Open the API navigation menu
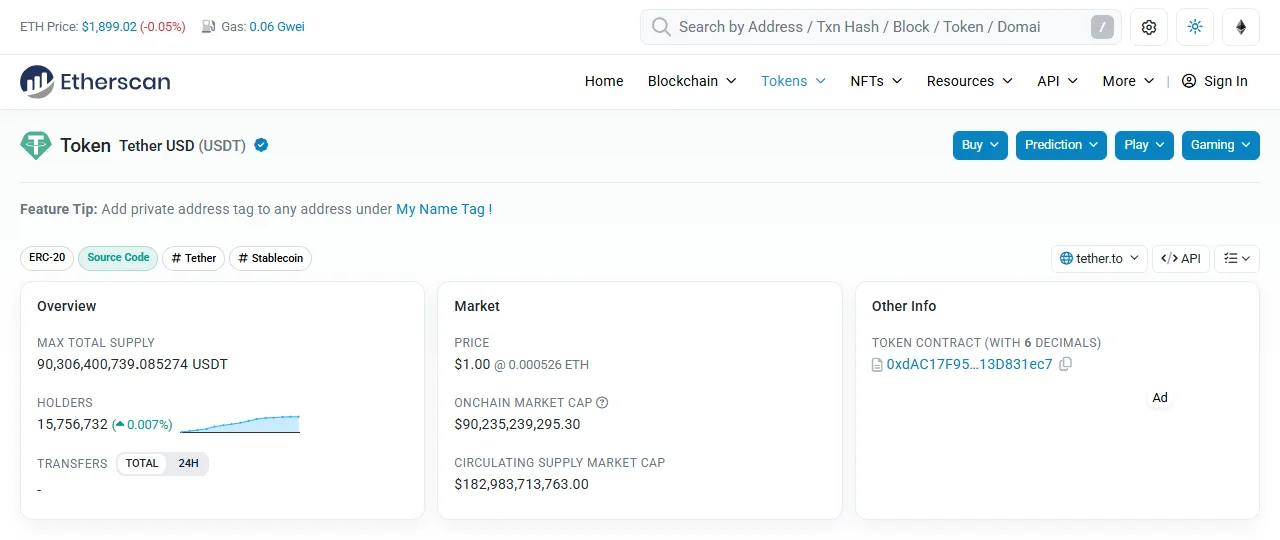The image size is (1280, 540). point(1057,81)
